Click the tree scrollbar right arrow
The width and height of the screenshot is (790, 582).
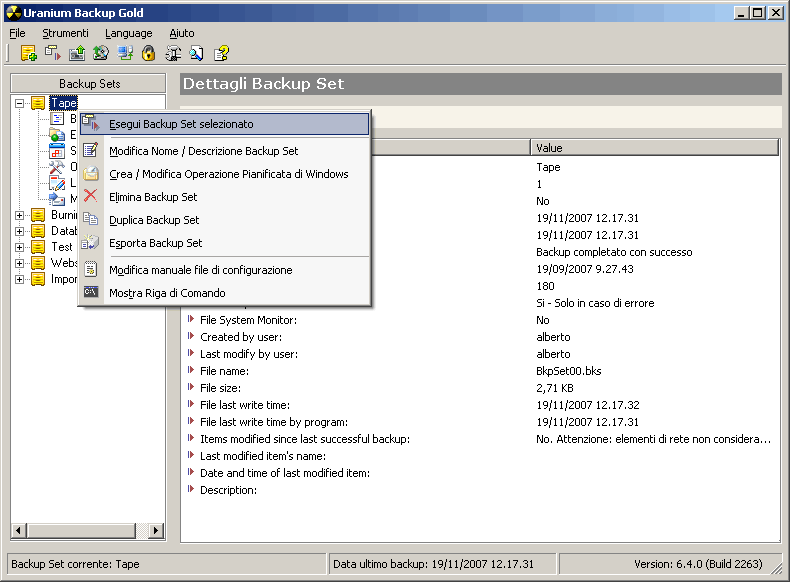click(156, 530)
